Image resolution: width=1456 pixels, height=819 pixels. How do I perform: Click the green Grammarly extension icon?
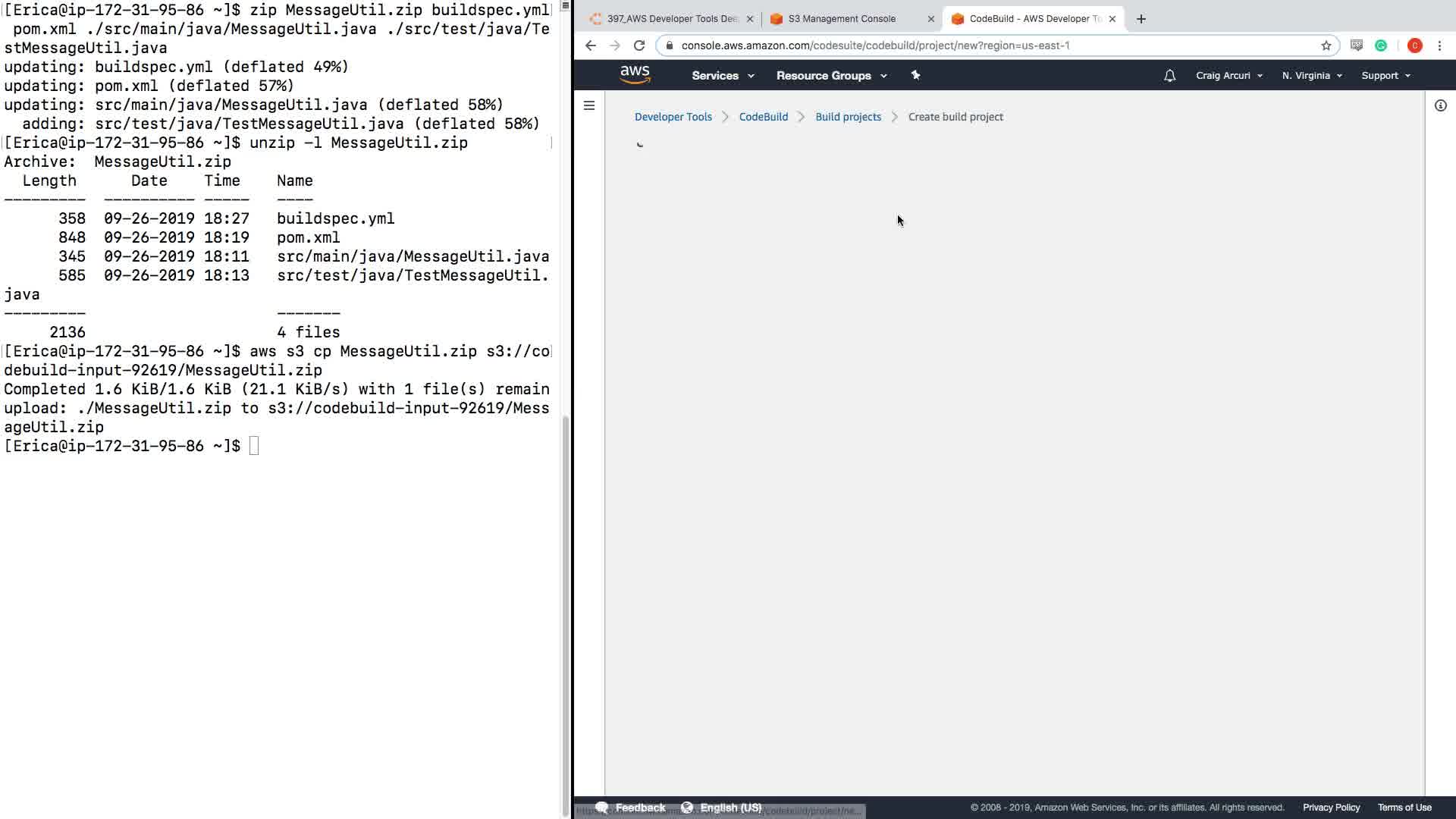click(x=1381, y=45)
